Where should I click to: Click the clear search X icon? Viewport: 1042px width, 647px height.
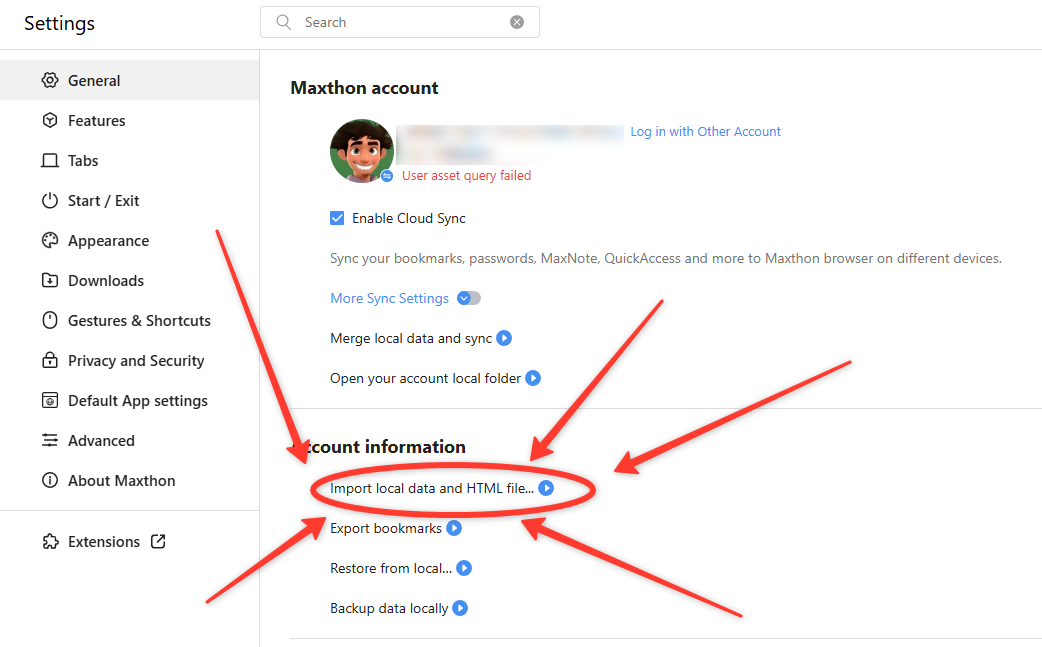(517, 22)
